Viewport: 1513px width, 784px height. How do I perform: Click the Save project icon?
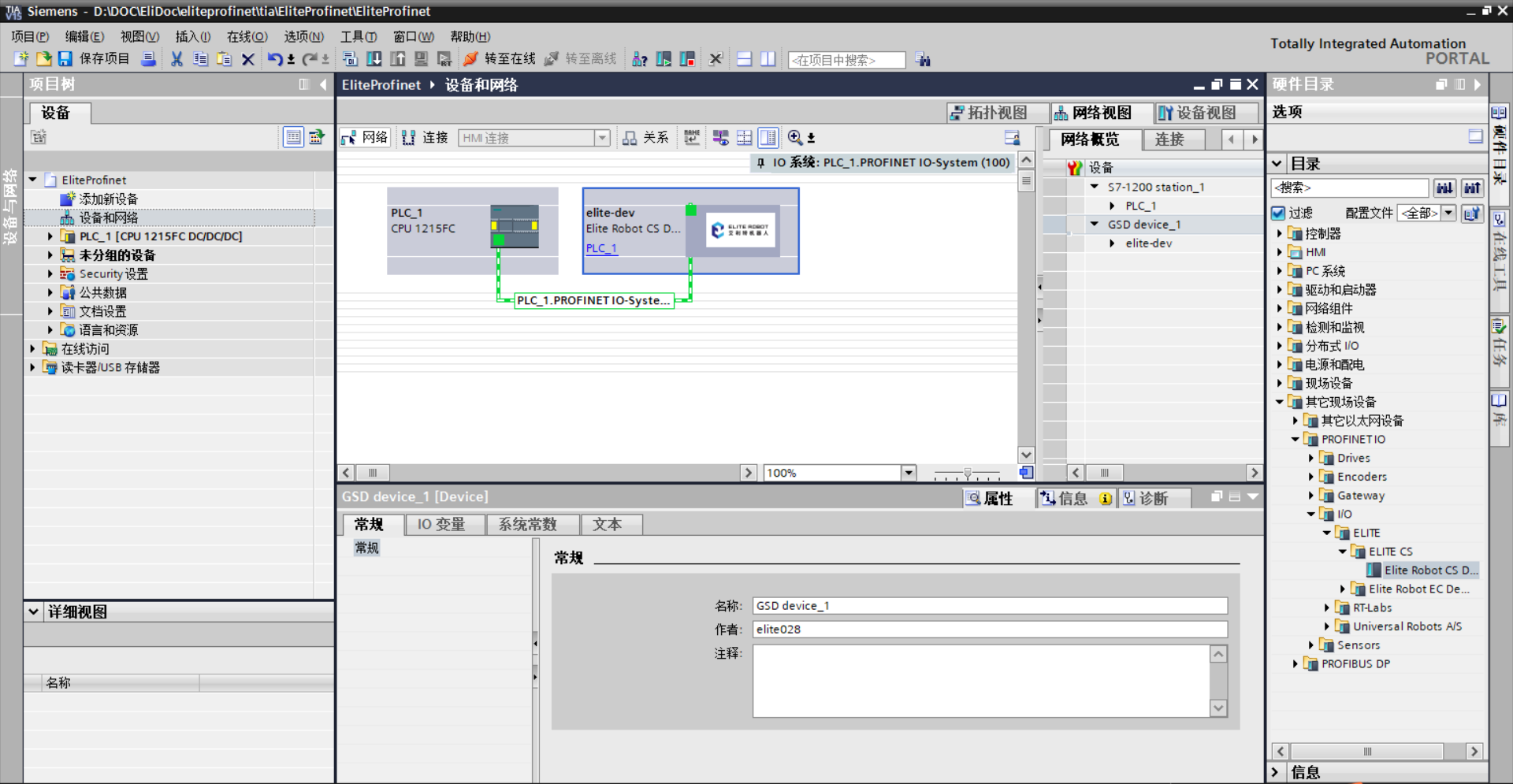coord(65,59)
